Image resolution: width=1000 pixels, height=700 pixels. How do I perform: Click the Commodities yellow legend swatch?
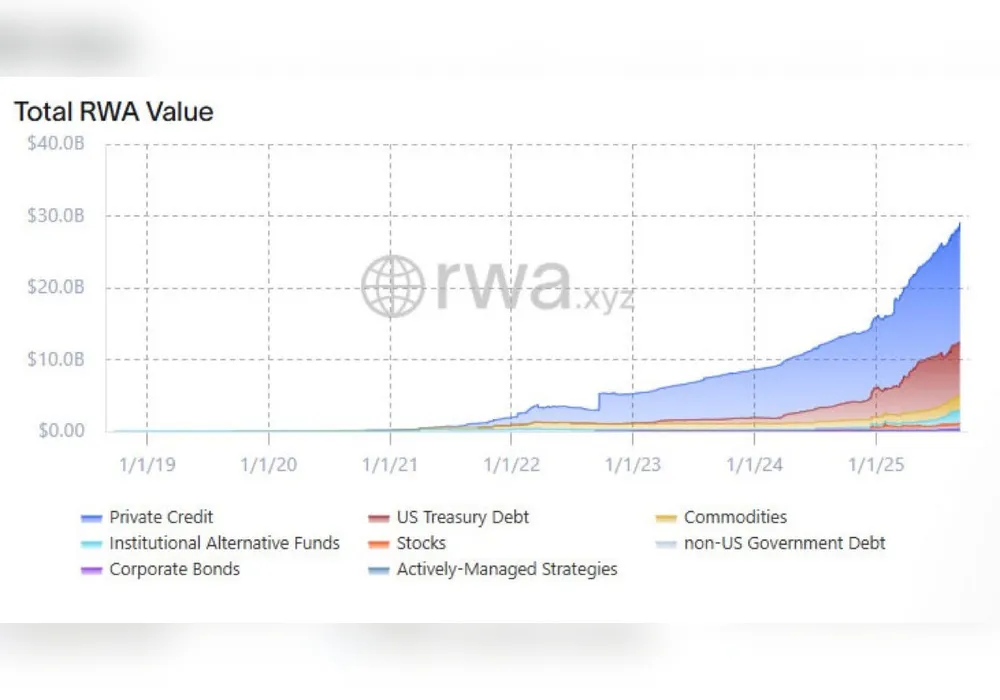click(666, 518)
